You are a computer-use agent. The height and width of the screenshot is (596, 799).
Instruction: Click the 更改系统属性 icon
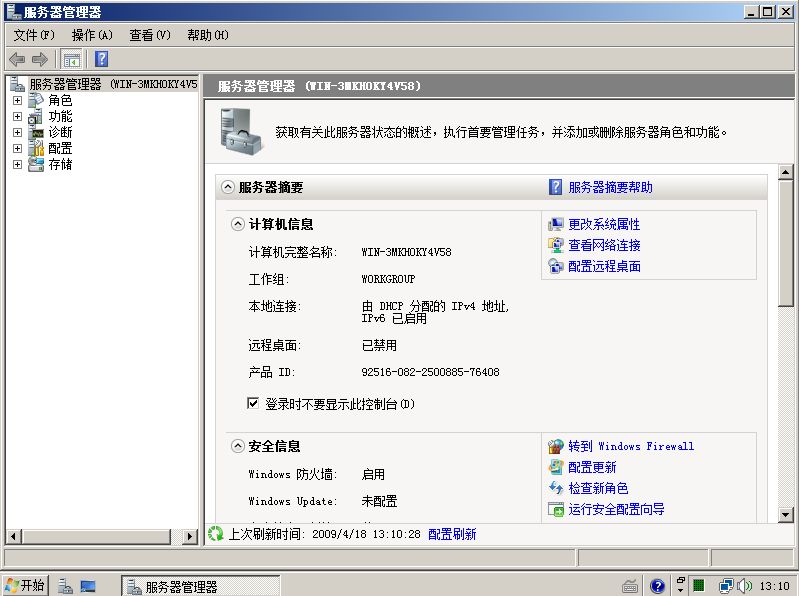556,224
